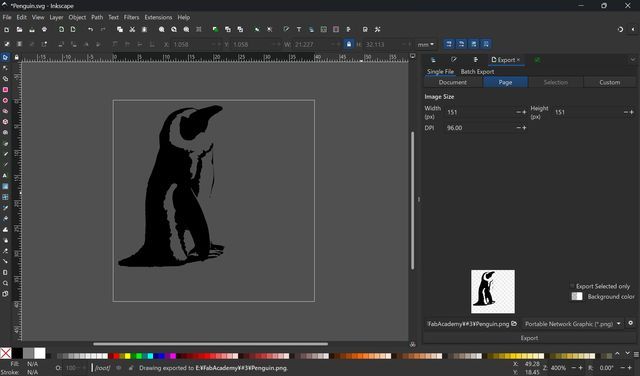Browse for export filename folder icon
The height and width of the screenshot is (376, 640).
point(514,324)
